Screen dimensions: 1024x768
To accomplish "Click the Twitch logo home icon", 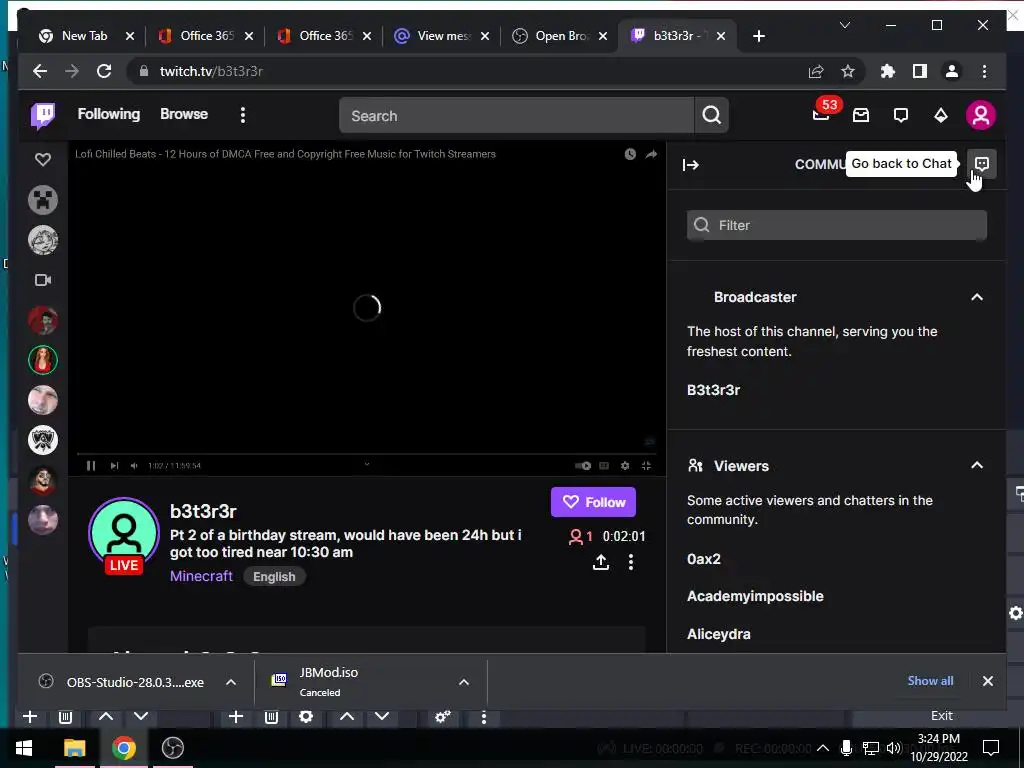I will (x=43, y=116).
